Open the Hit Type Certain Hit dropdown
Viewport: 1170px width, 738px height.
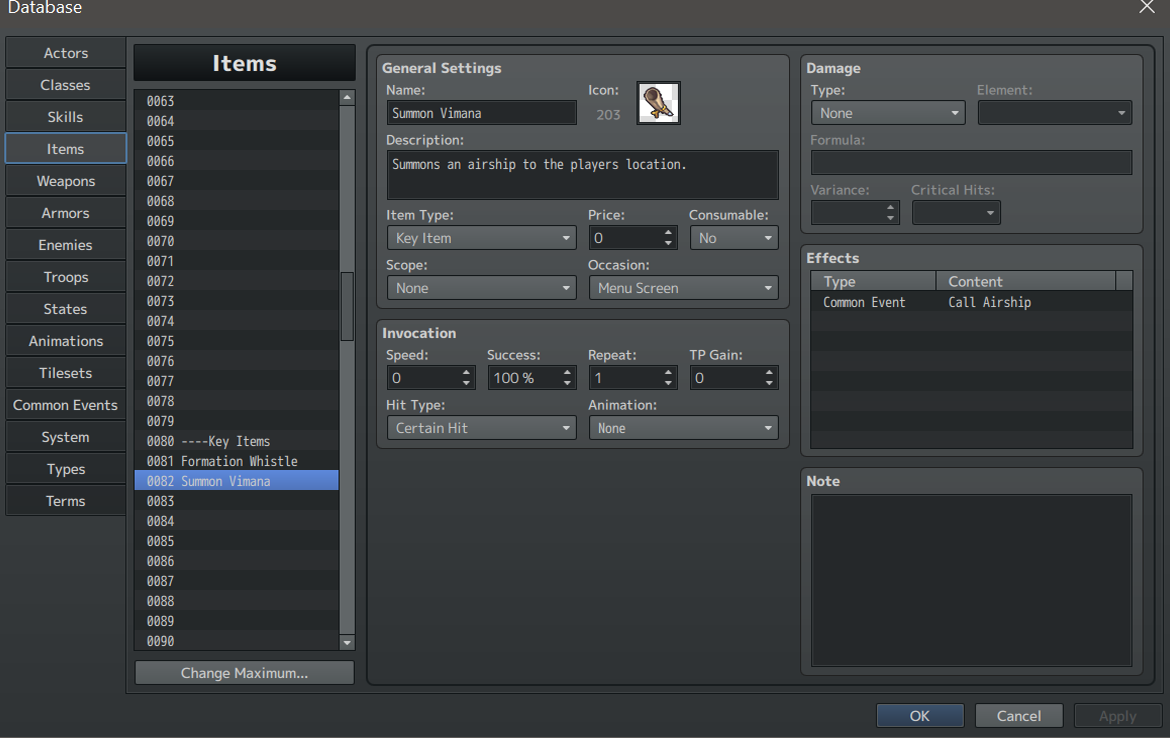pos(481,428)
